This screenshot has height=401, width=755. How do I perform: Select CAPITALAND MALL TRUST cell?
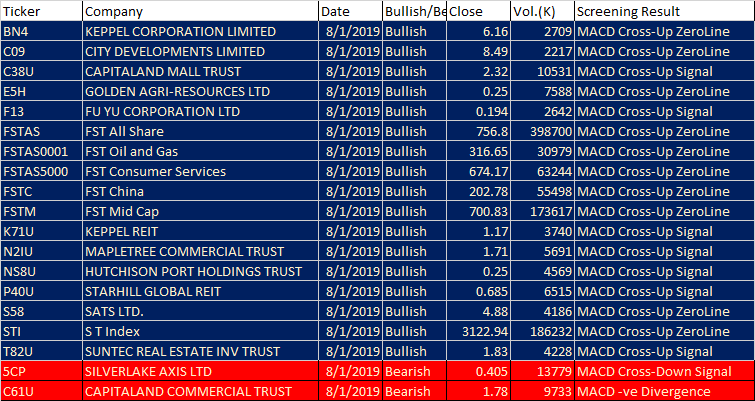pyautogui.click(x=200, y=72)
